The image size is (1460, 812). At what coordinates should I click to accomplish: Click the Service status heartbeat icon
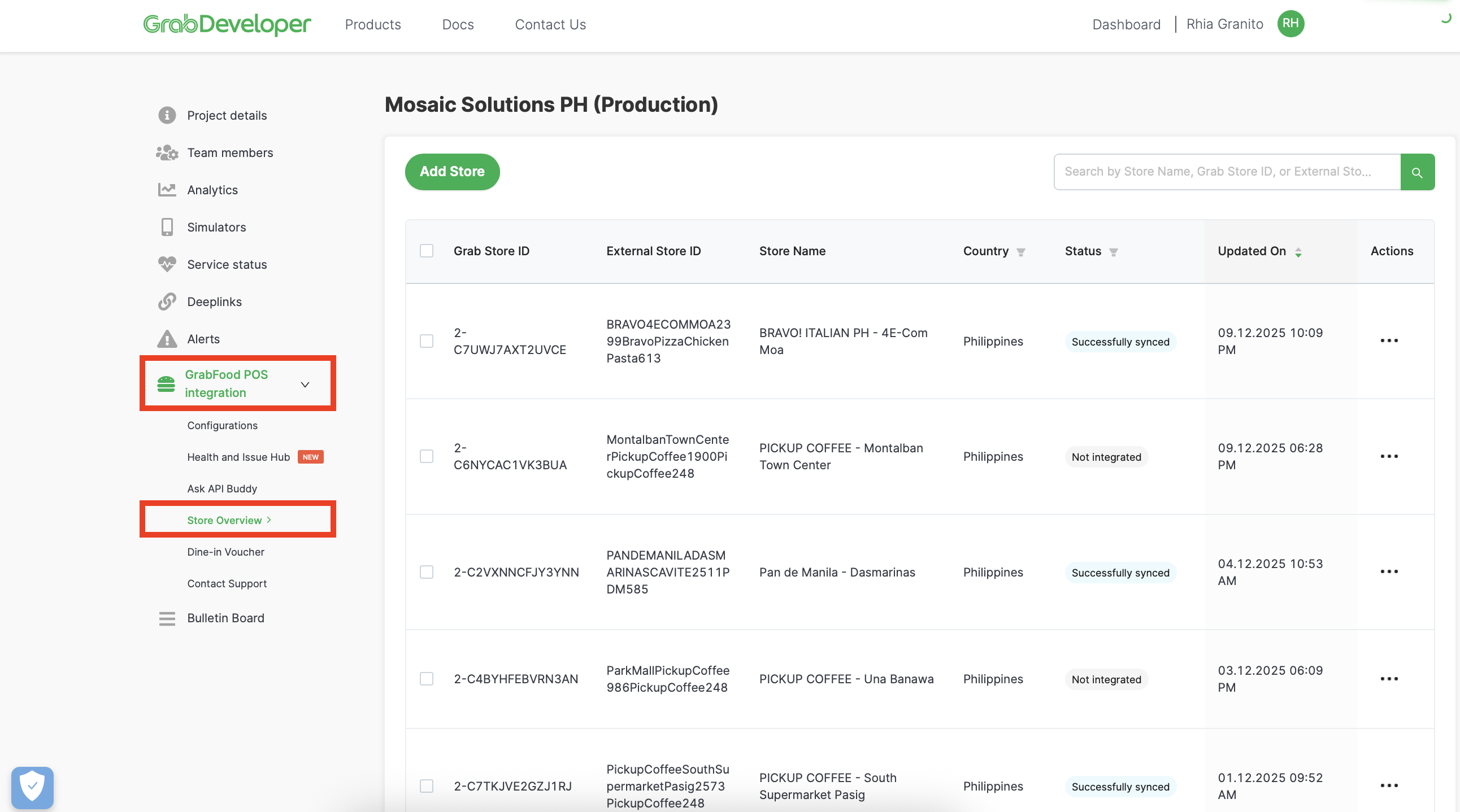(x=167, y=264)
